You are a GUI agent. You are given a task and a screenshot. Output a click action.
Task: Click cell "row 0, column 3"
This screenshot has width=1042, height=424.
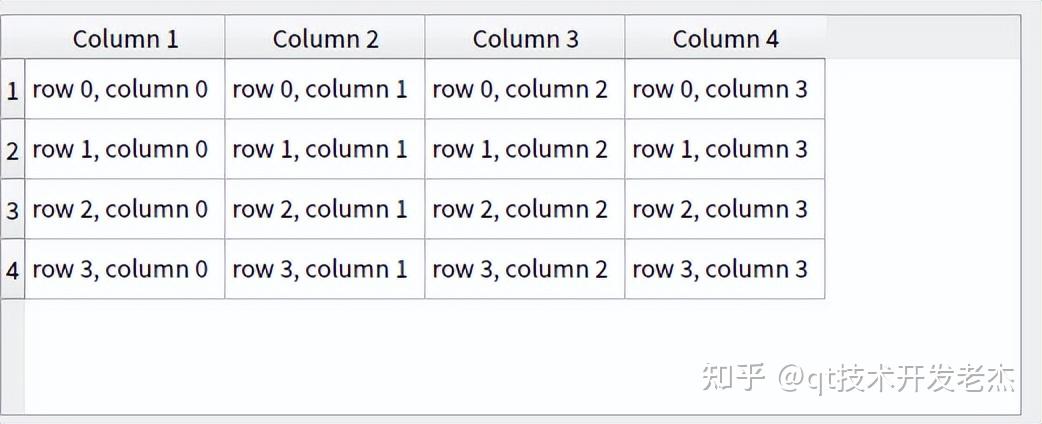pyautogui.click(x=725, y=90)
